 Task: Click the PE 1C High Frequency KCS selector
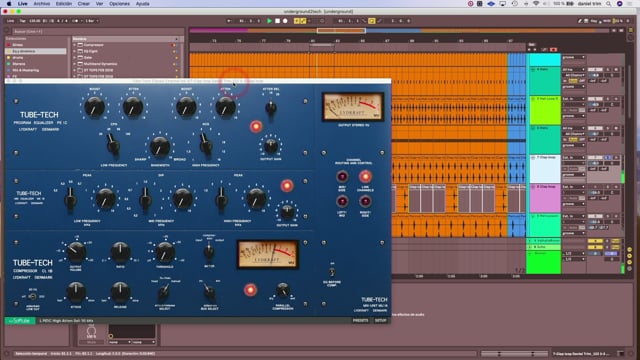coord(206,144)
